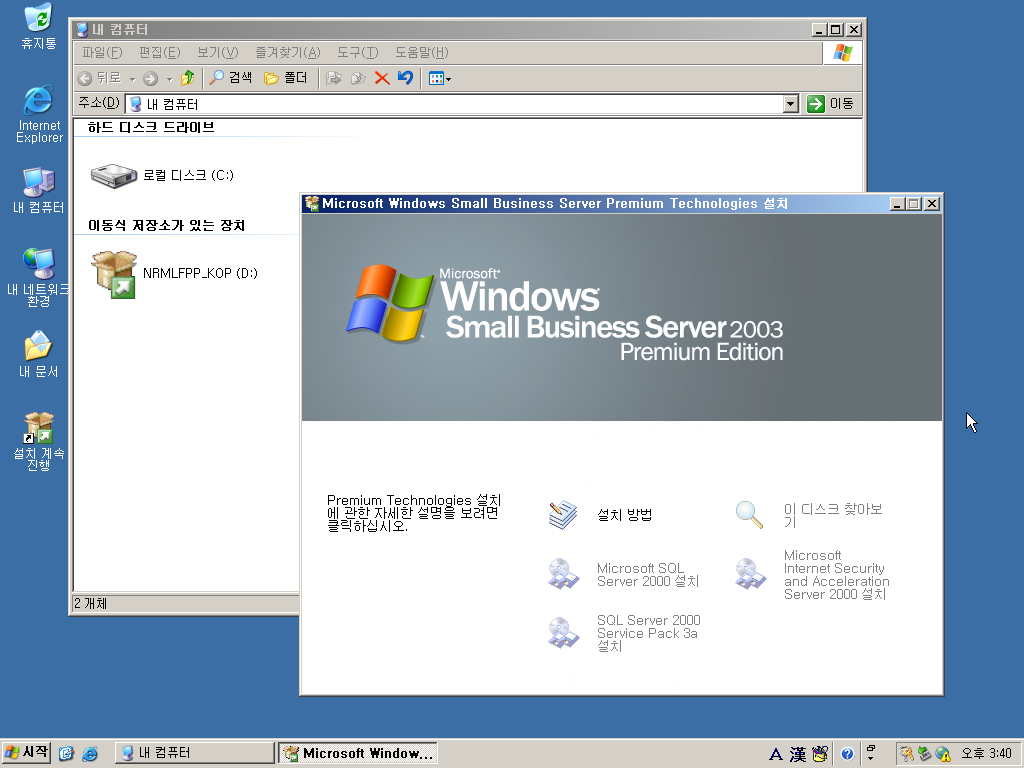The height and width of the screenshot is (768, 1024).
Task: Open the 편집(E) menu
Action: coord(159,52)
